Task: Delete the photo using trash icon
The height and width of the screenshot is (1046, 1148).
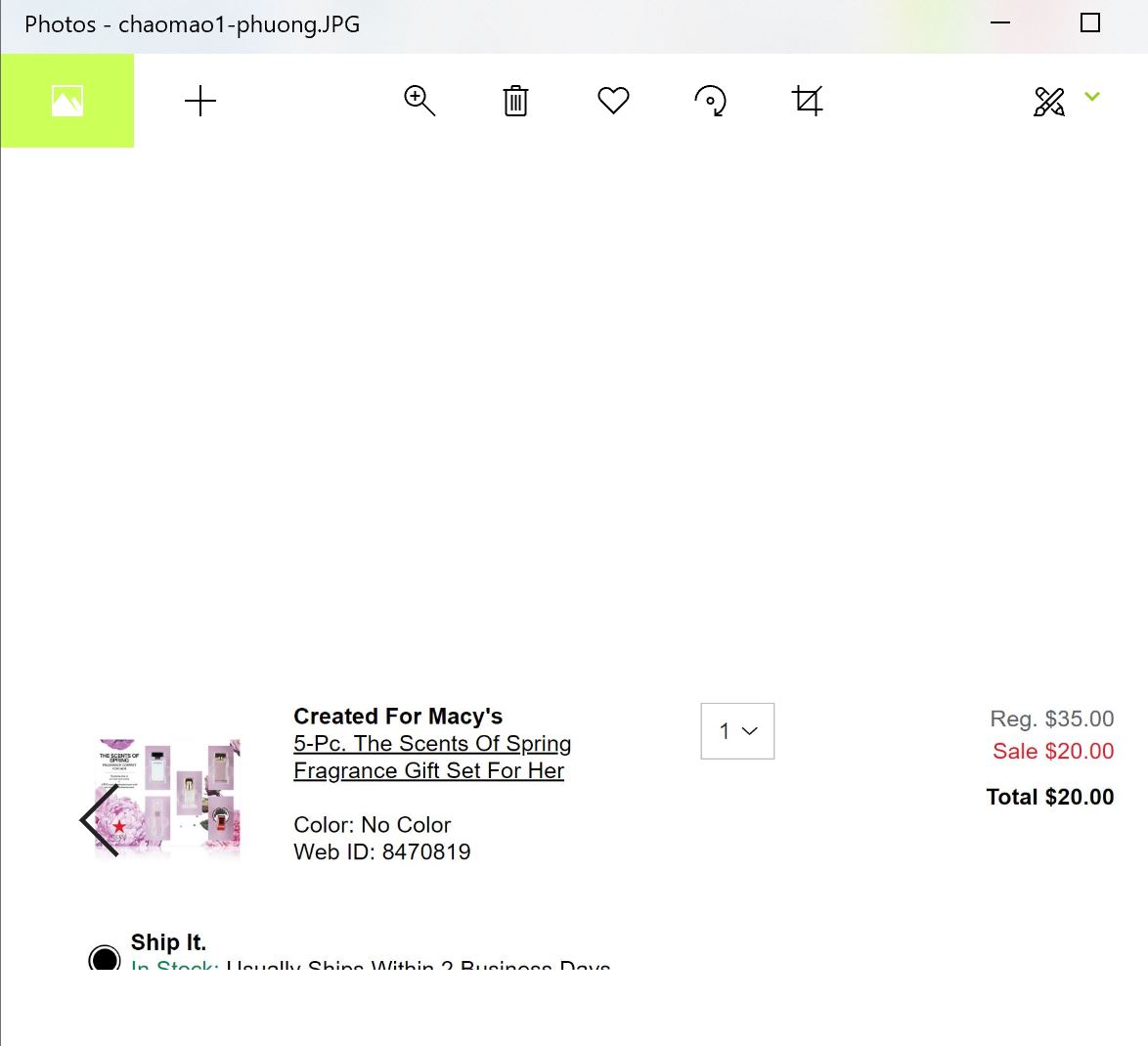Action: (x=515, y=101)
